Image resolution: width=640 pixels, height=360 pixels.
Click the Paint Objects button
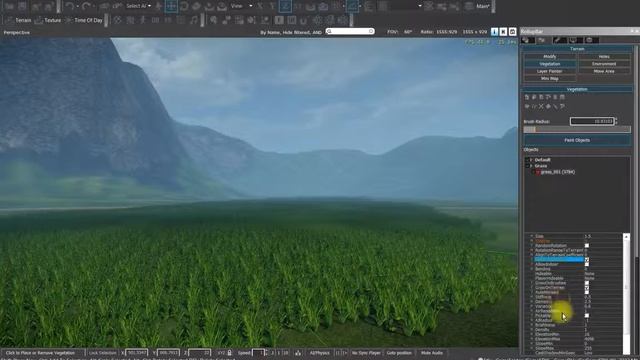click(577, 140)
